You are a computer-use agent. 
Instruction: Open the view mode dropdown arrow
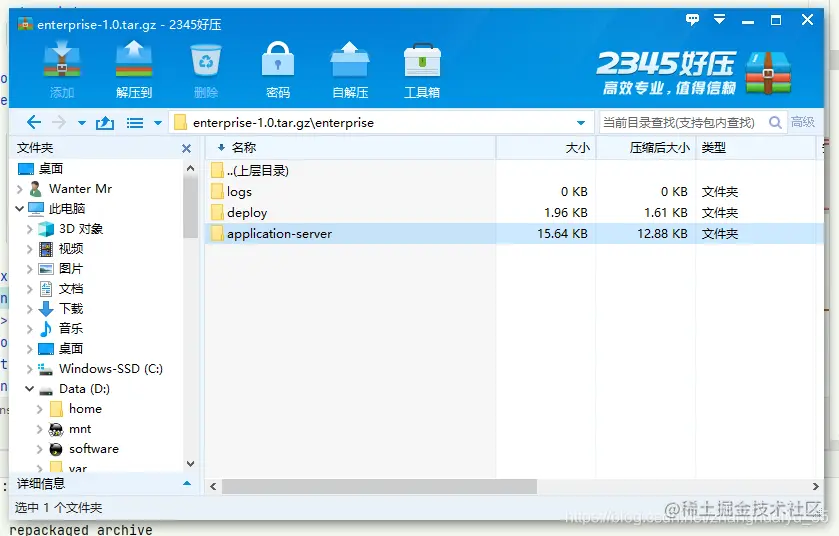(158, 123)
